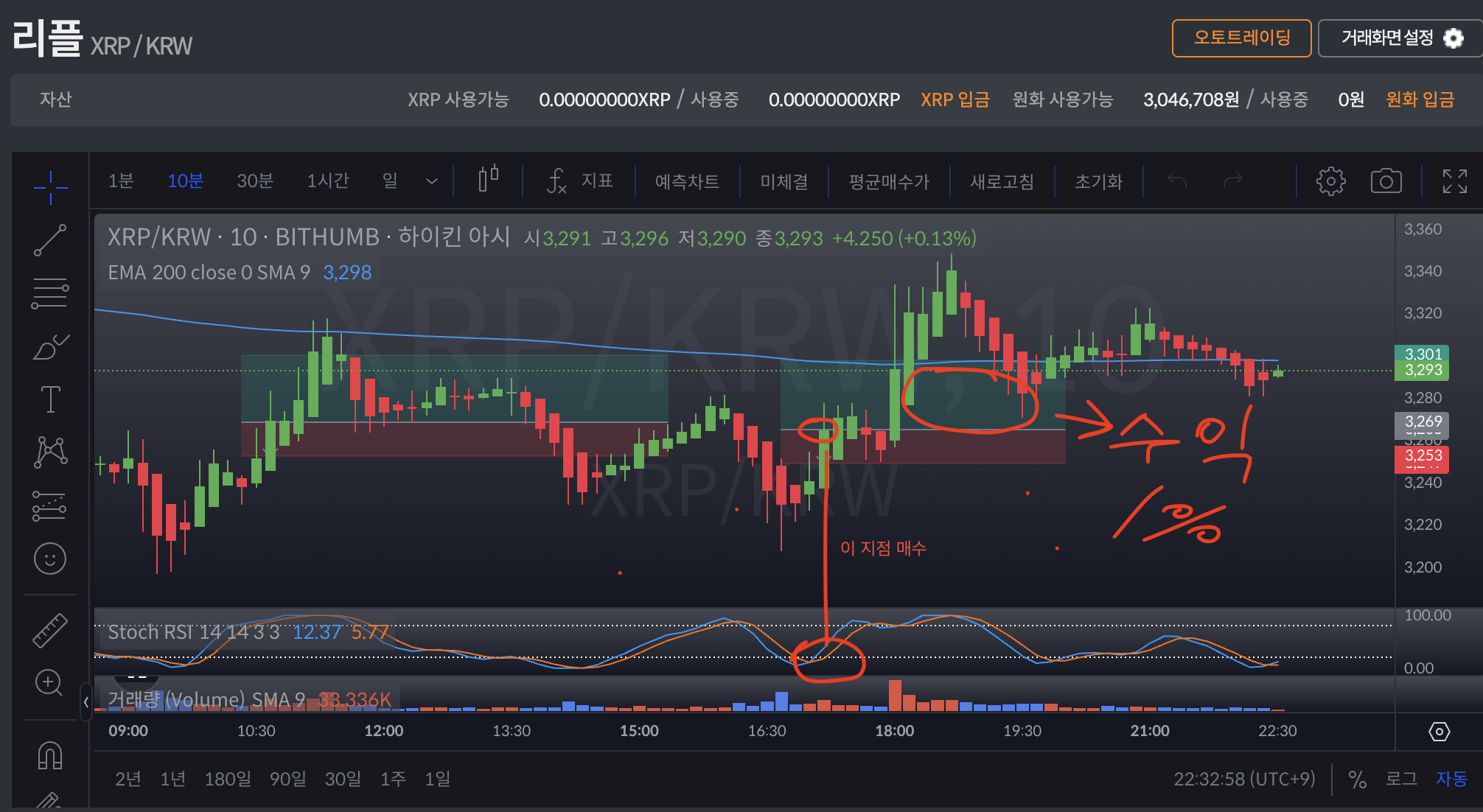Select the text annotation tool
Viewport: 1483px width, 812px height.
(x=50, y=399)
